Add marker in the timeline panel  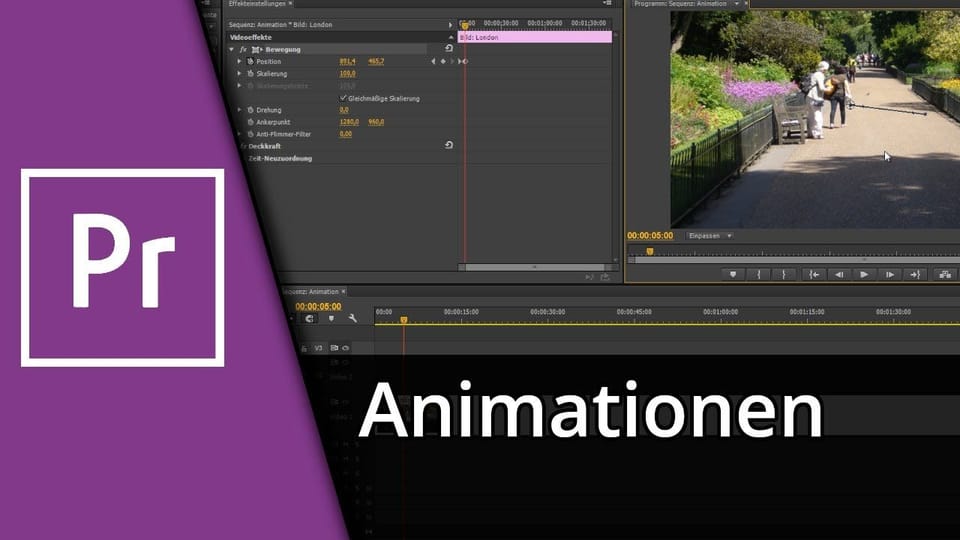pyautogui.click(x=331, y=318)
